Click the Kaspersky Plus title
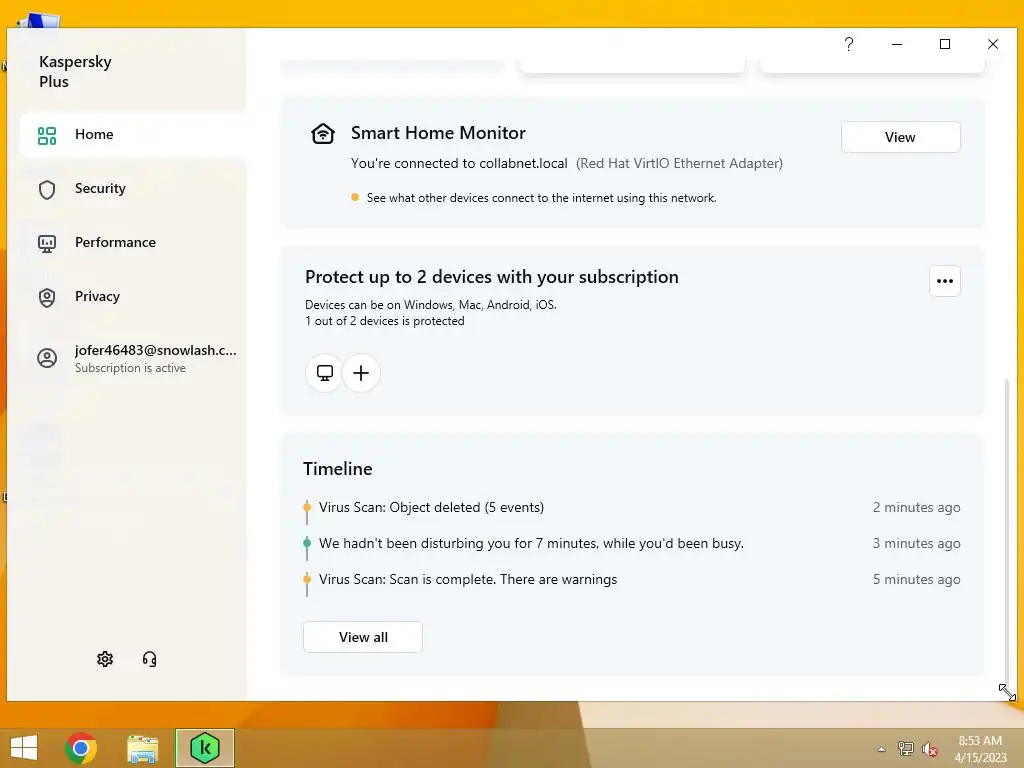The height and width of the screenshot is (768, 1024). coord(75,72)
